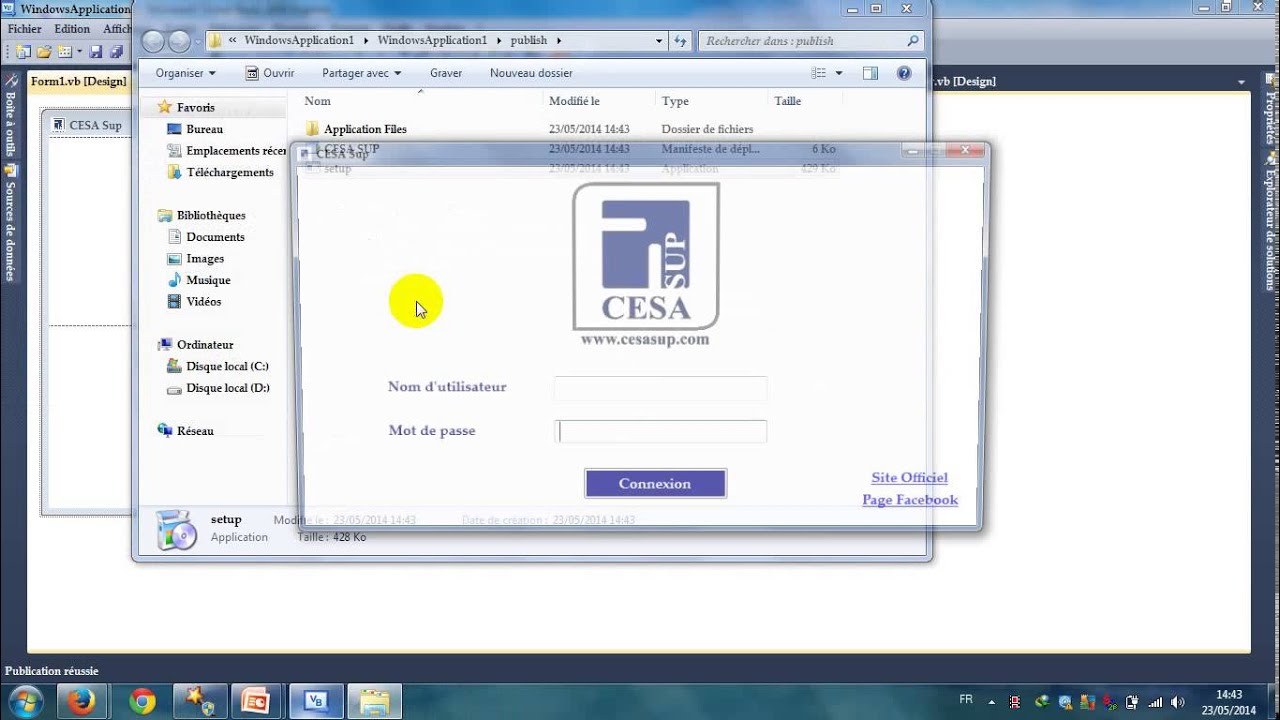
Task: Show hidden tray icons arrow
Action: [992, 701]
